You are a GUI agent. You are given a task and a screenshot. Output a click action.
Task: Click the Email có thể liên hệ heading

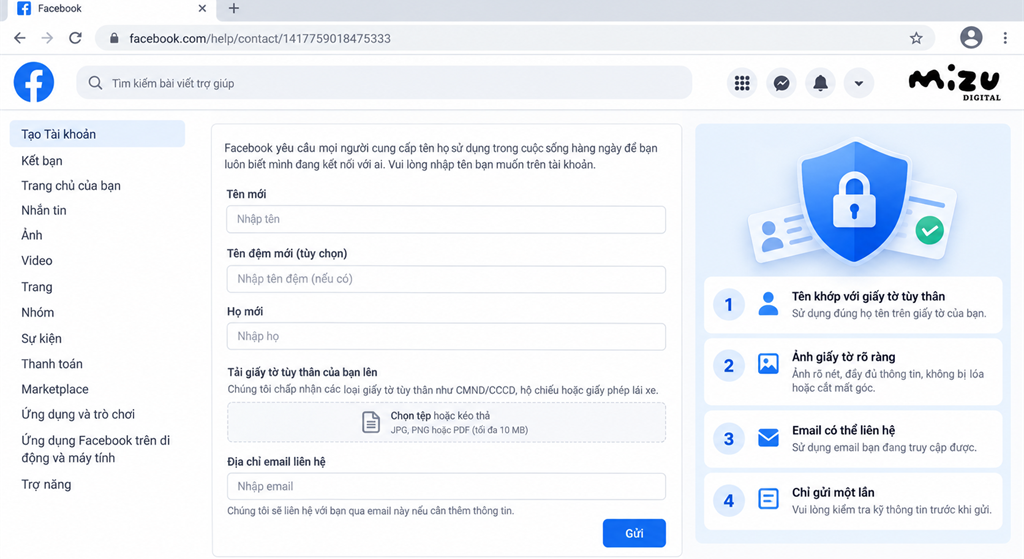click(843, 430)
